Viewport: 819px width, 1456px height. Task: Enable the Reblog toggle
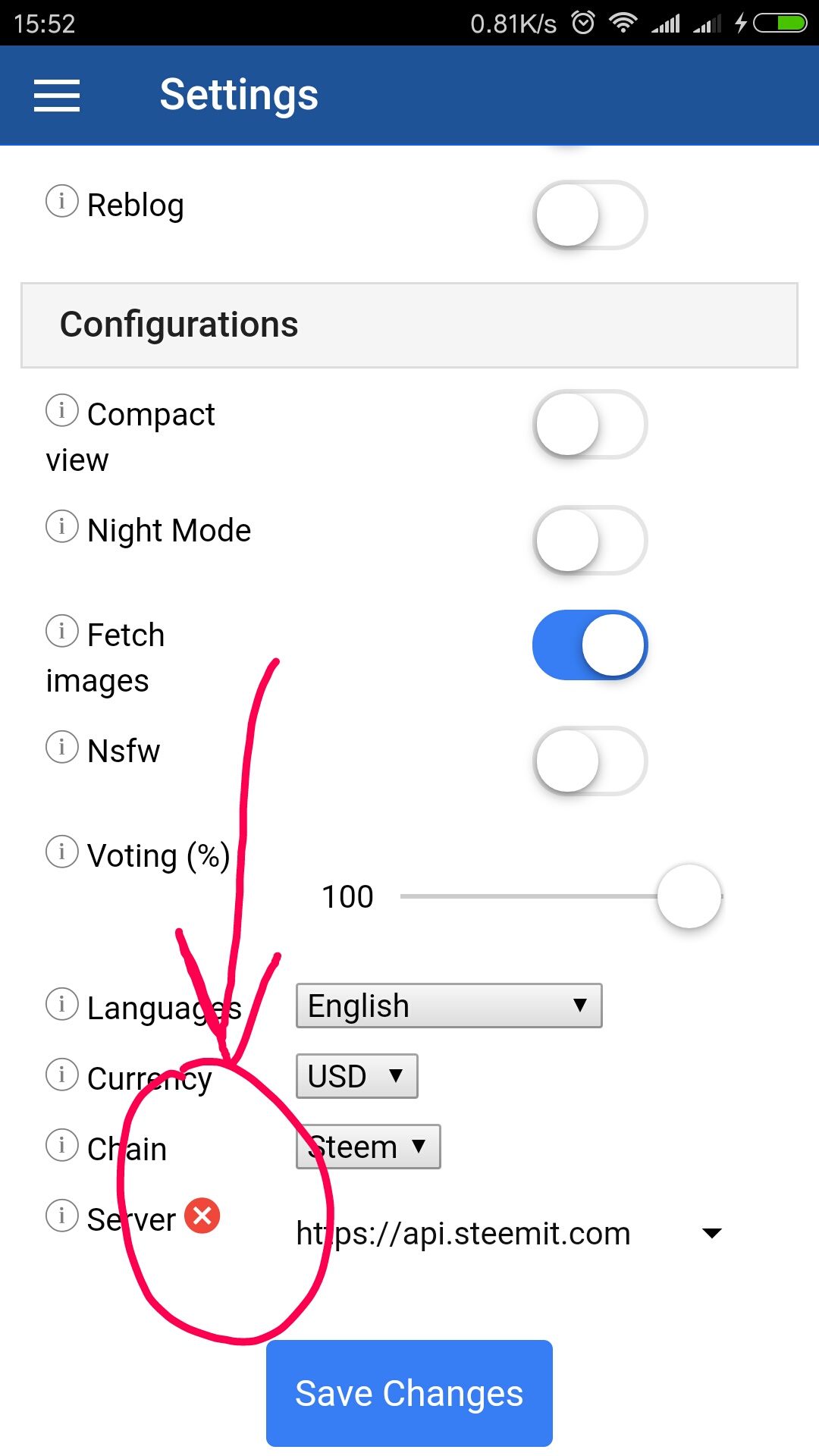coord(590,215)
